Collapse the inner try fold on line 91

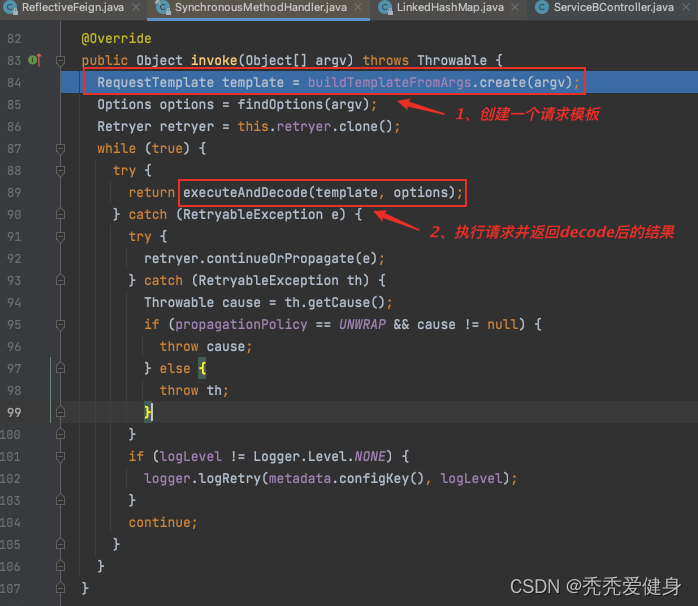point(61,236)
